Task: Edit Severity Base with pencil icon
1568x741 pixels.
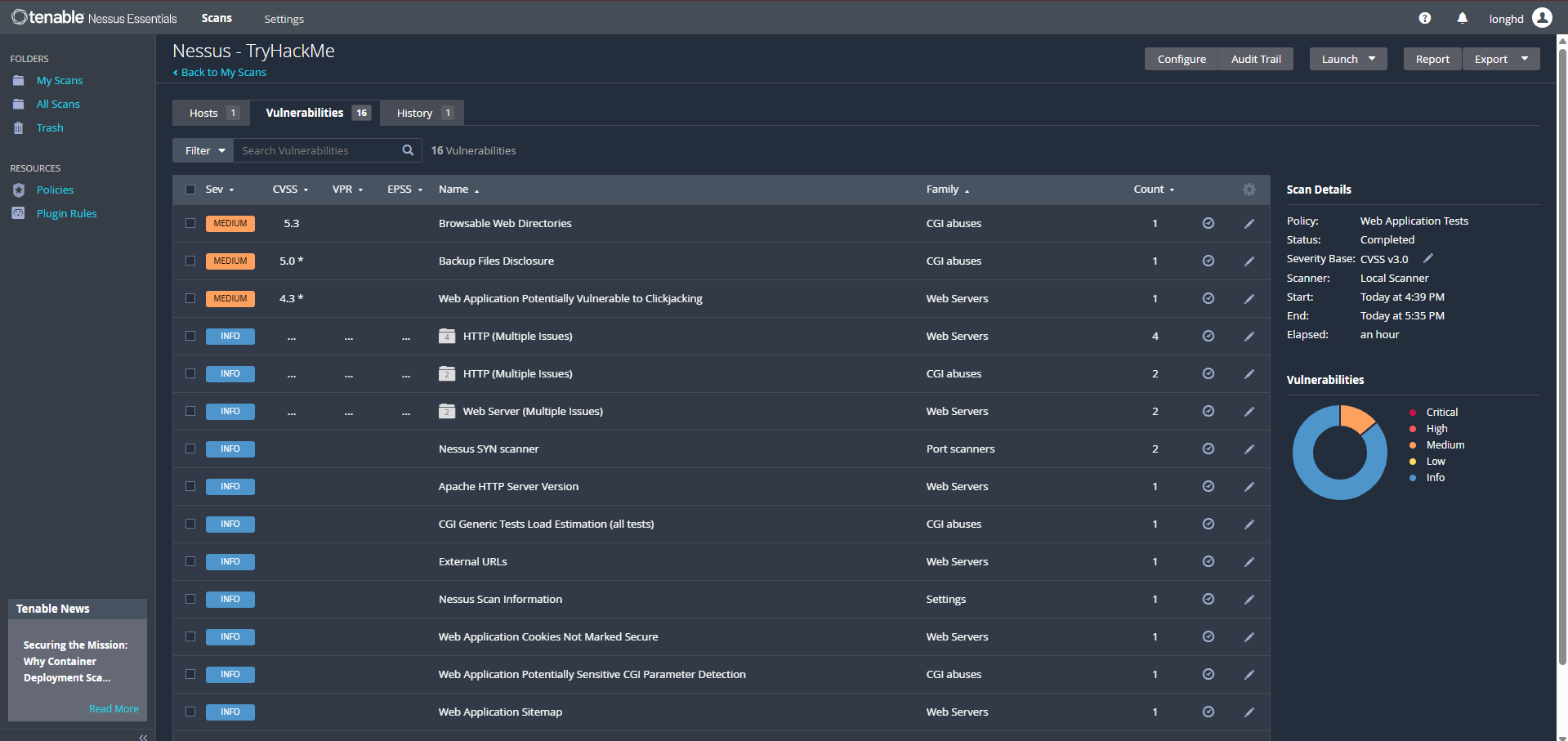Action: point(1428,258)
